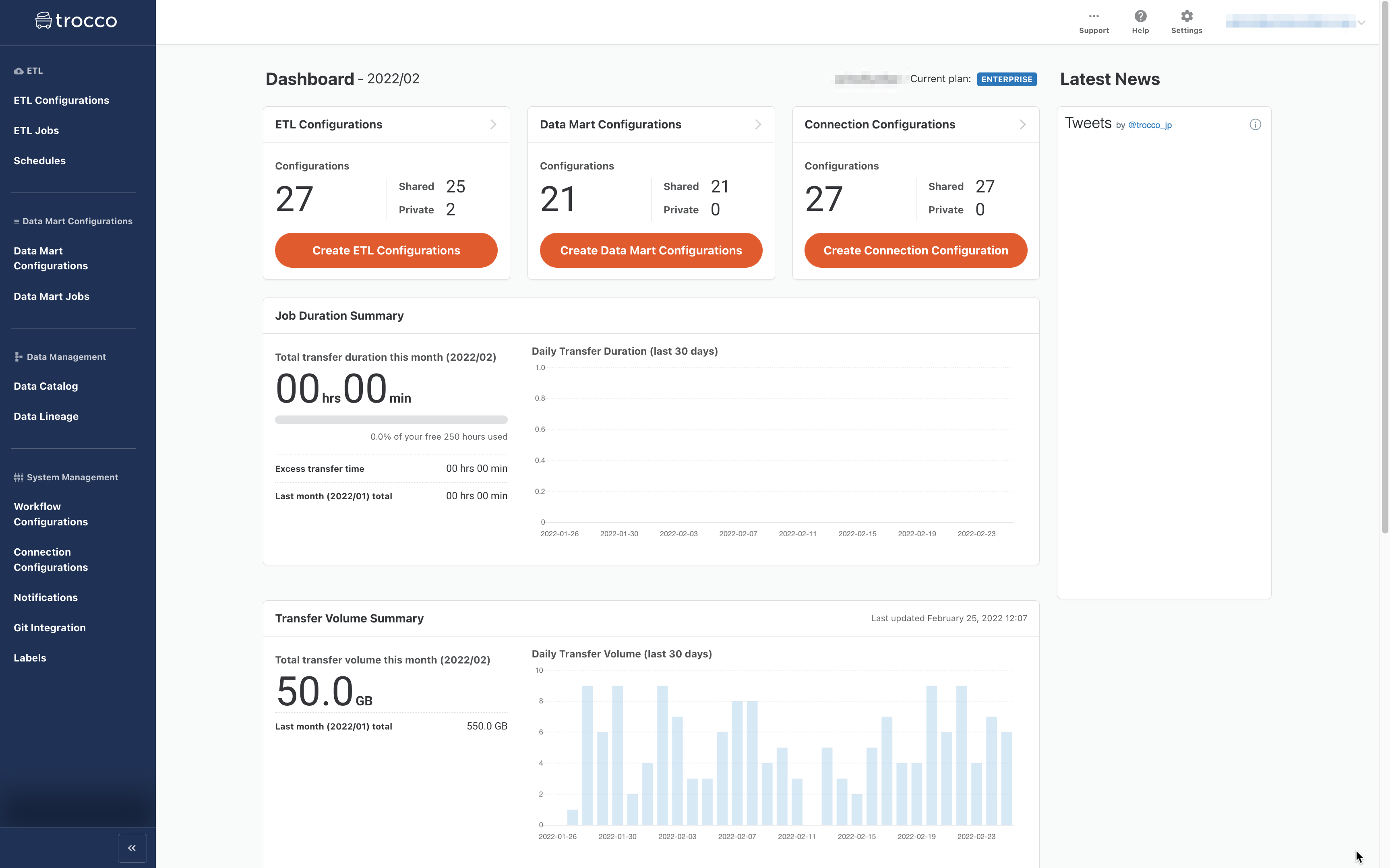Viewport: 1390px width, 868px height.
Task: Go to Data Lineage in sidebar
Action: 46,416
